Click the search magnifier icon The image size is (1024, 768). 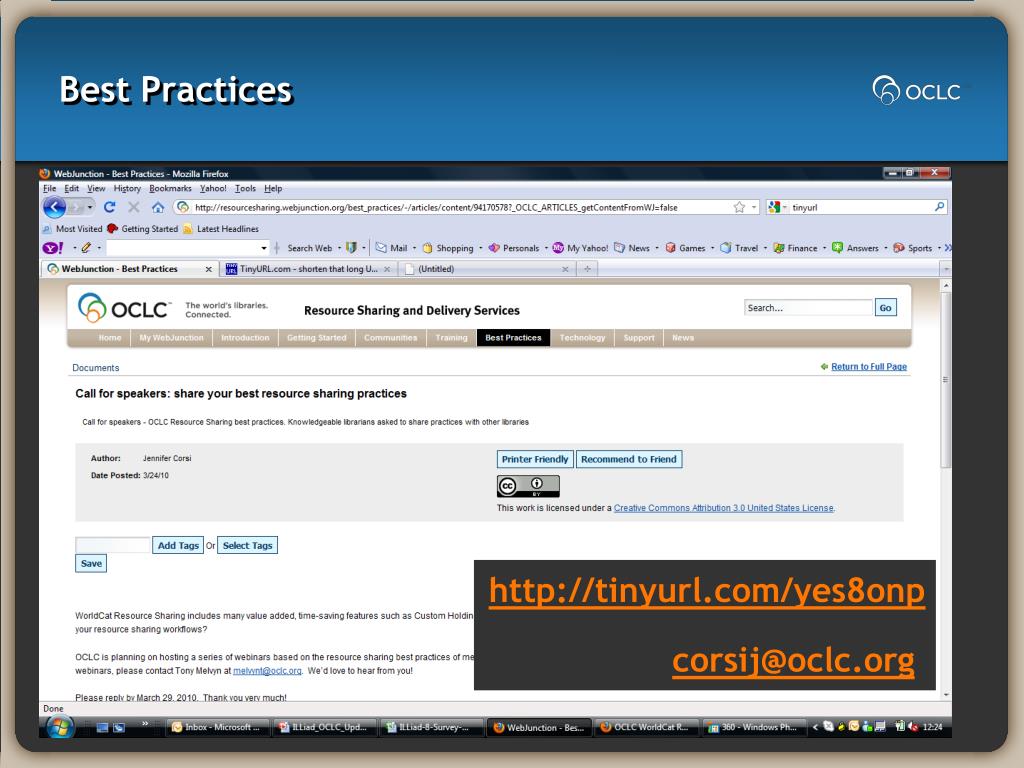939,207
